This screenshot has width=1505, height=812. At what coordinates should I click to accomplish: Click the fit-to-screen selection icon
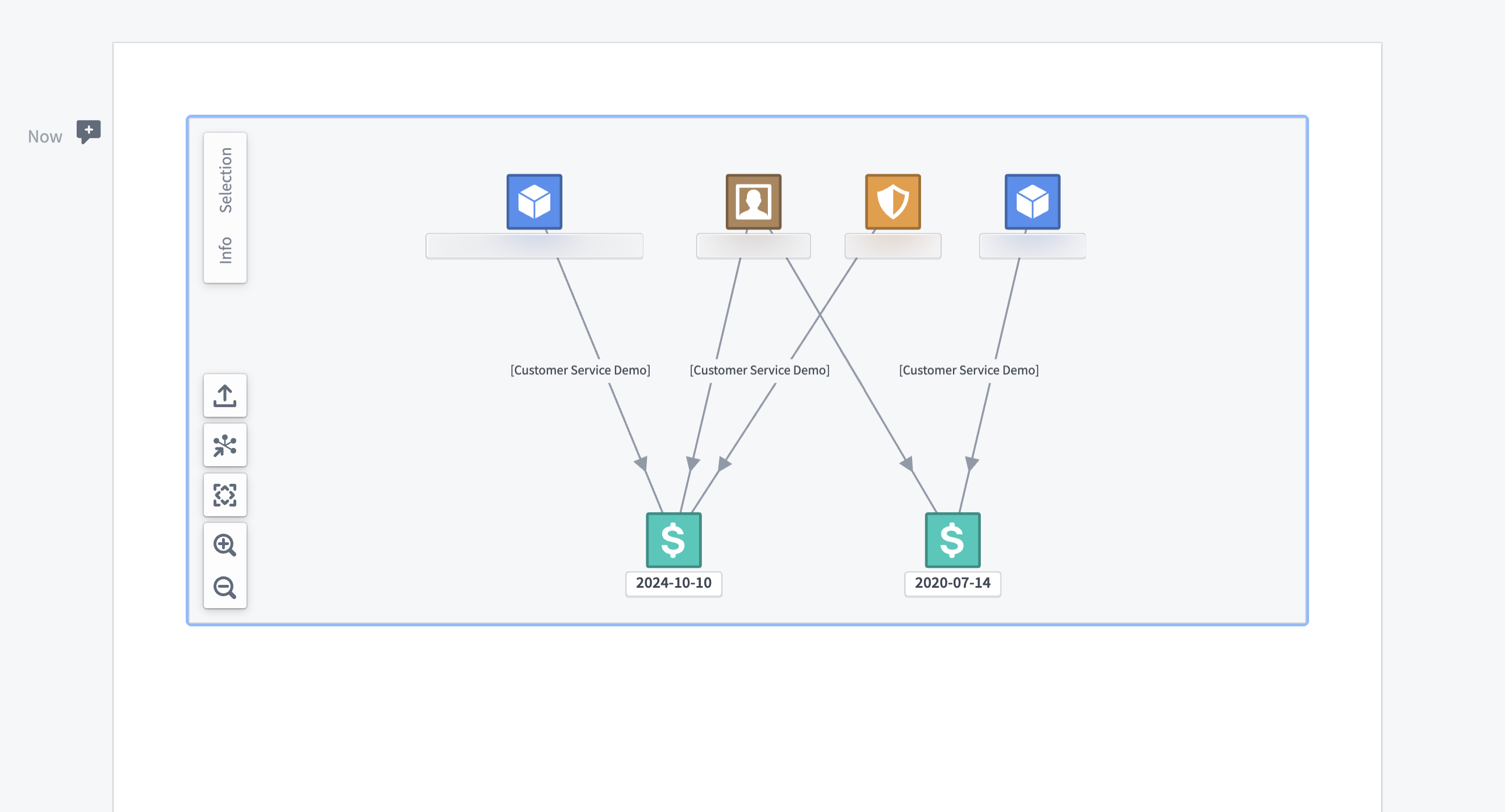[225, 495]
